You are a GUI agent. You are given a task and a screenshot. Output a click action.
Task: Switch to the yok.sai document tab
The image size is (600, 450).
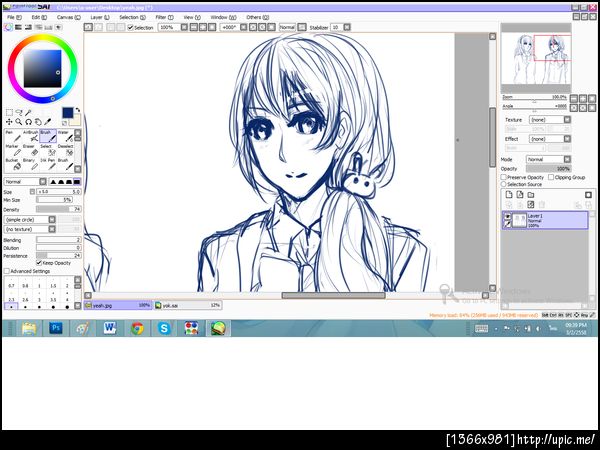[x=188, y=305]
